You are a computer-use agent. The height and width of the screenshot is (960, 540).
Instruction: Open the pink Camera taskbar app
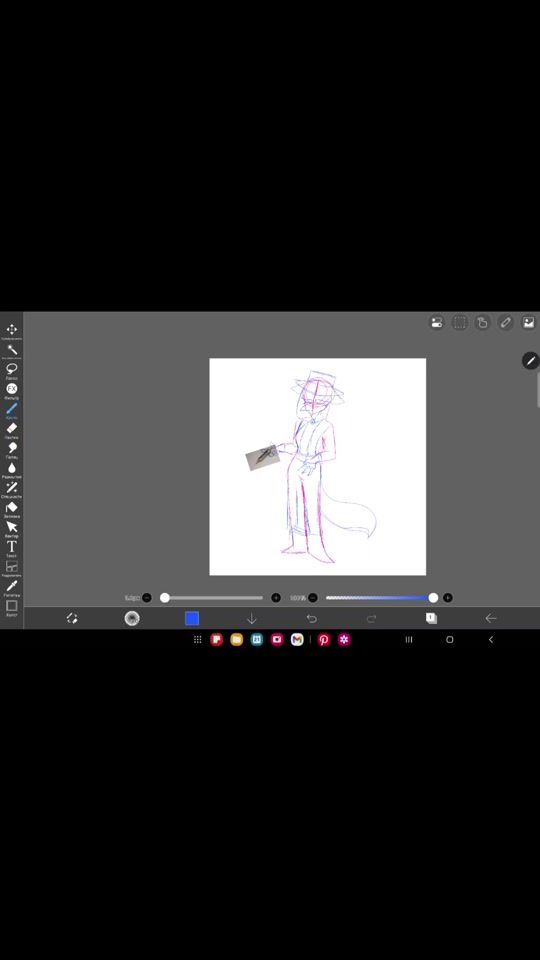(277, 639)
